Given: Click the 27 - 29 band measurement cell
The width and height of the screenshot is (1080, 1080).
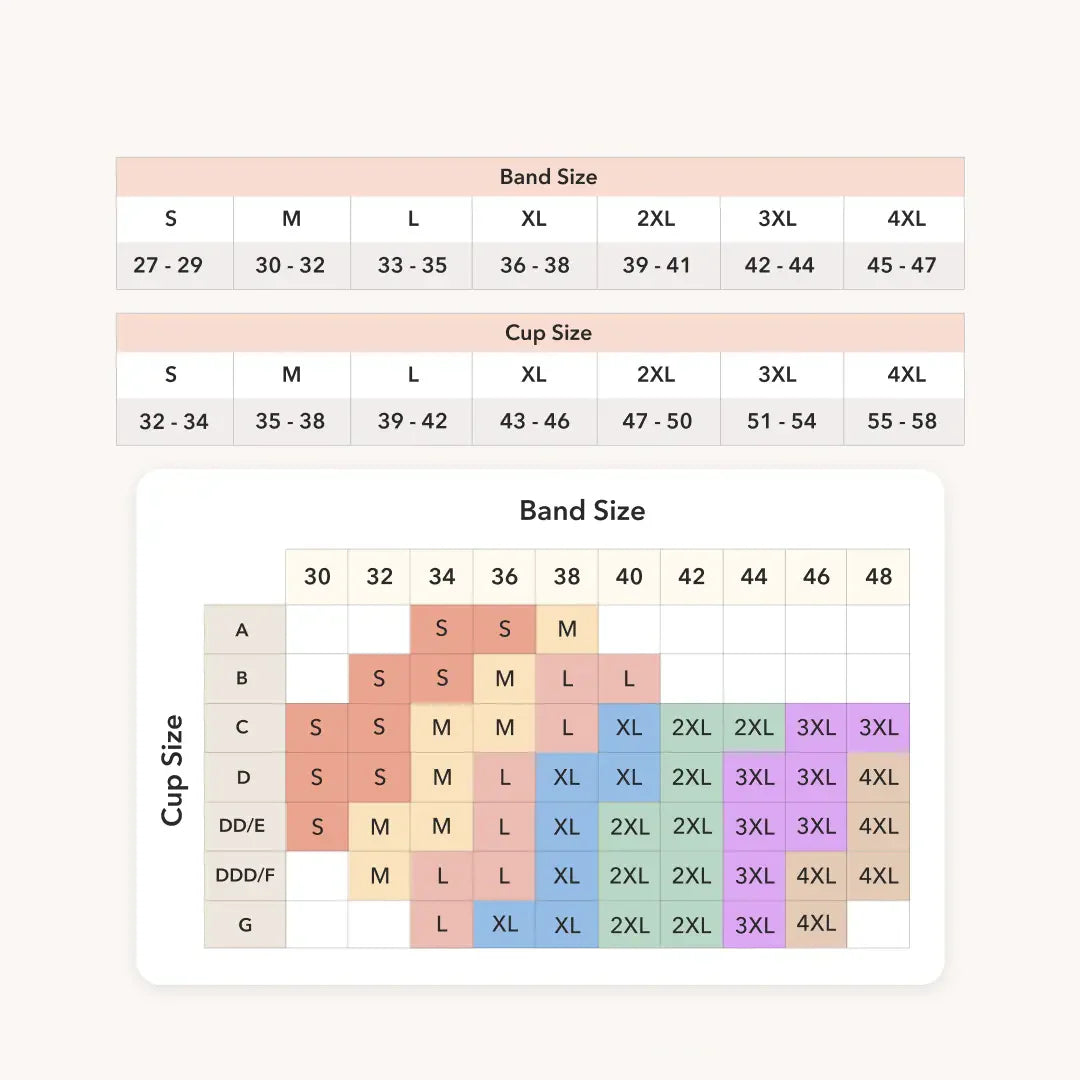Looking at the screenshot, I should click(175, 265).
